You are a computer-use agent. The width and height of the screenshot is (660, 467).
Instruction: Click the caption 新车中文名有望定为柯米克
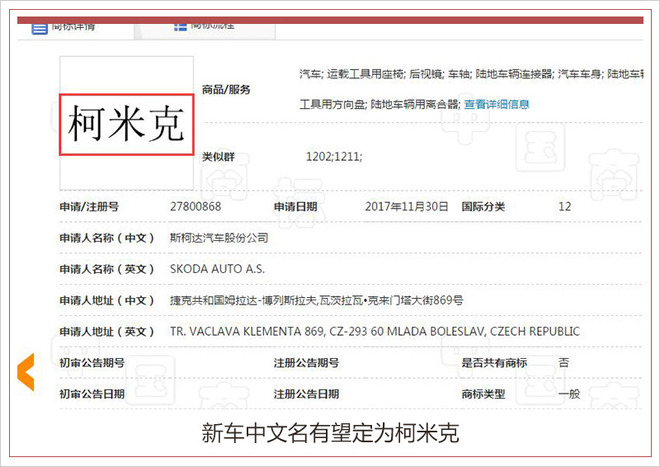[x=330, y=433]
